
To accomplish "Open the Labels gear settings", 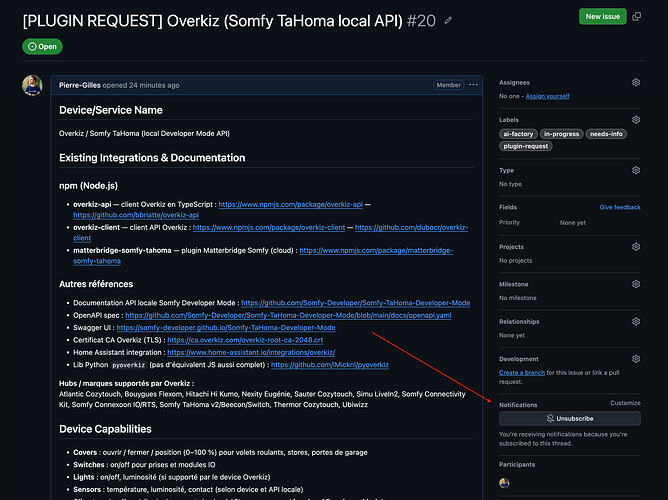I will click(636, 120).
